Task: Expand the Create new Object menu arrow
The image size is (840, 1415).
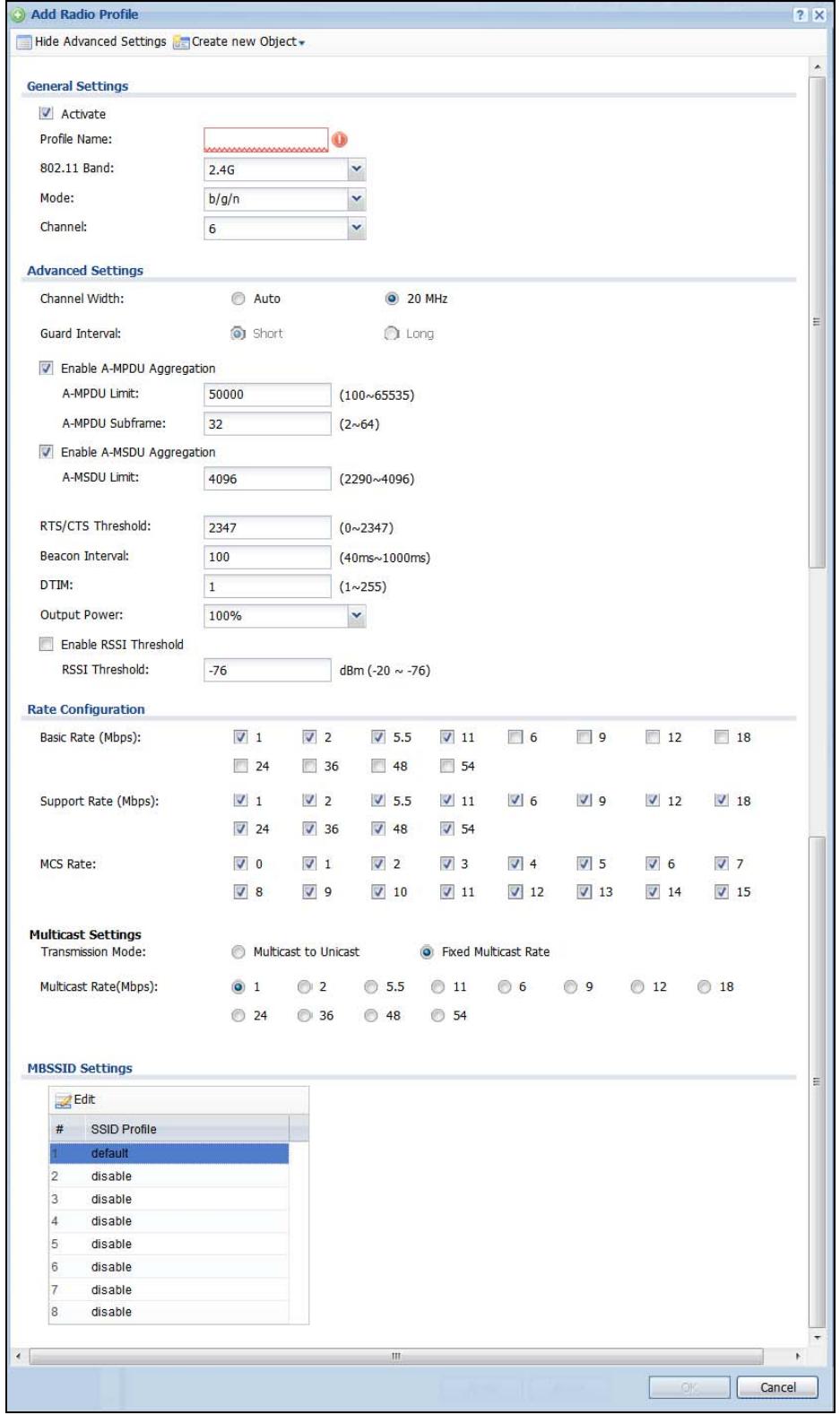Action: coord(302,43)
